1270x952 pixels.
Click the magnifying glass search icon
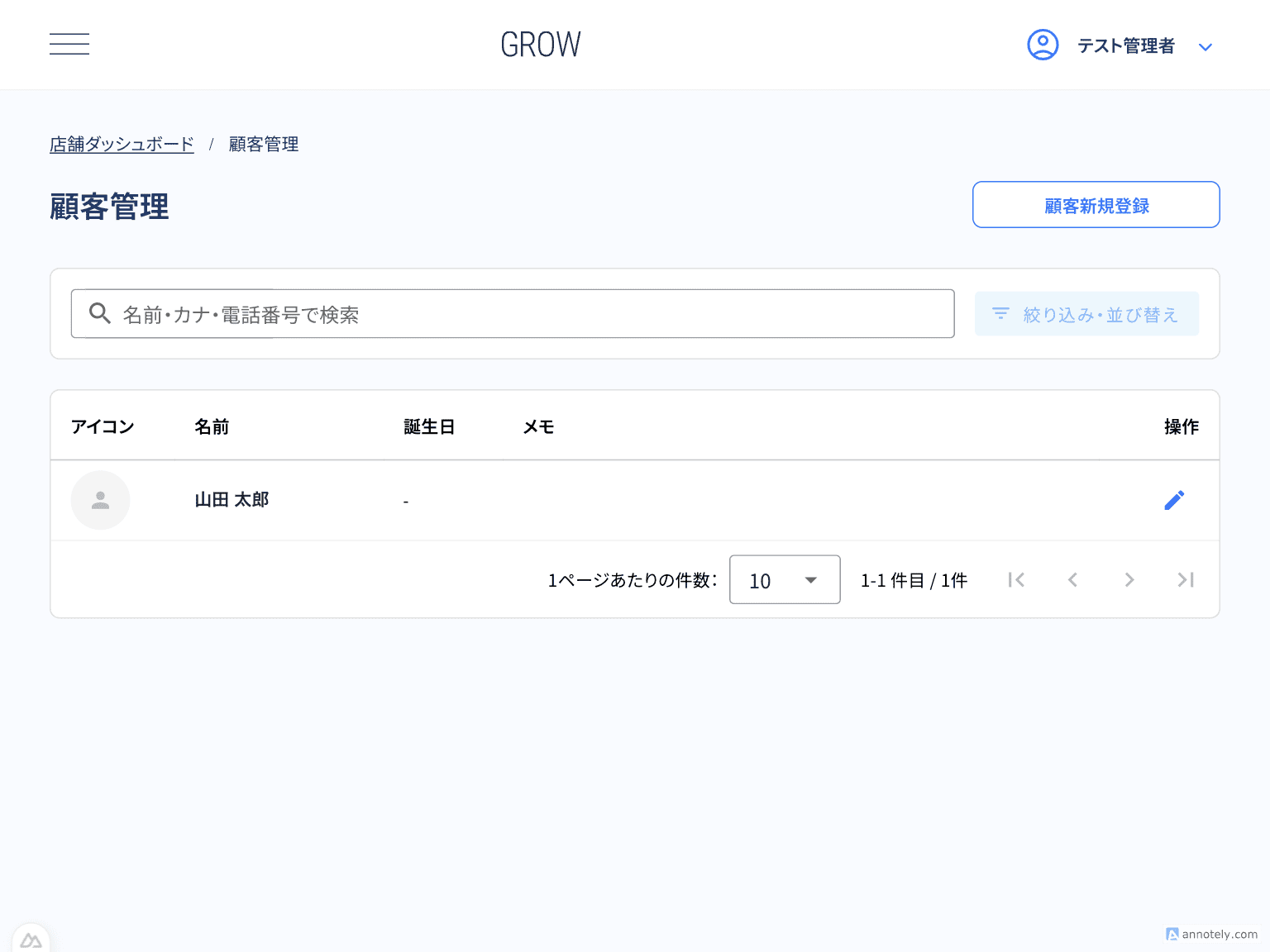tap(100, 314)
